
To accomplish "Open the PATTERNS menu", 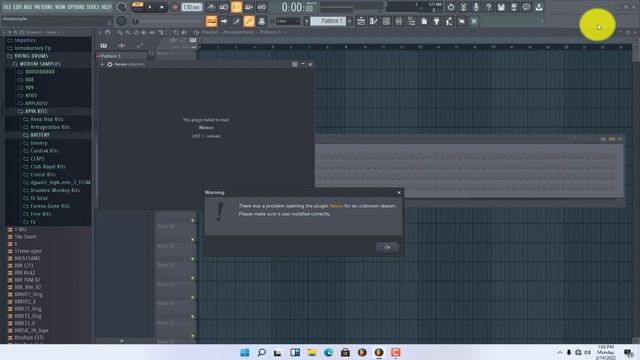I will coord(43,7).
